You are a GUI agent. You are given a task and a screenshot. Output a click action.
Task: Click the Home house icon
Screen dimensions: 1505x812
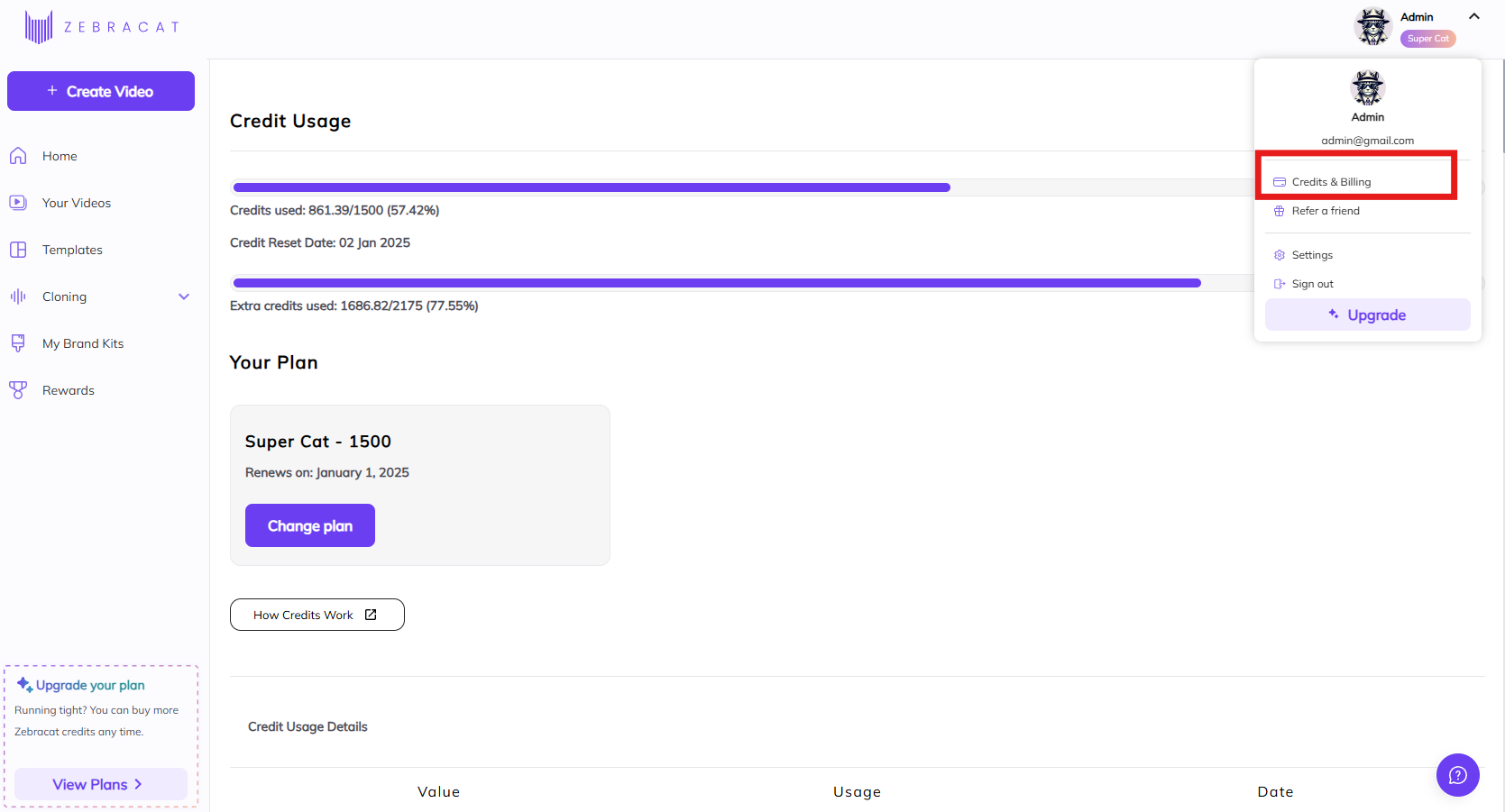point(18,156)
